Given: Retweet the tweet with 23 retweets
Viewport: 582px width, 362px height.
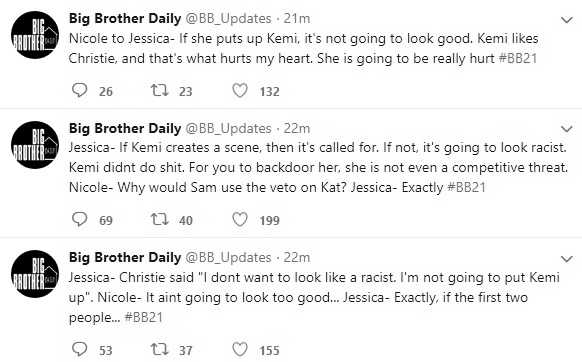Looking at the screenshot, I should pos(160,90).
